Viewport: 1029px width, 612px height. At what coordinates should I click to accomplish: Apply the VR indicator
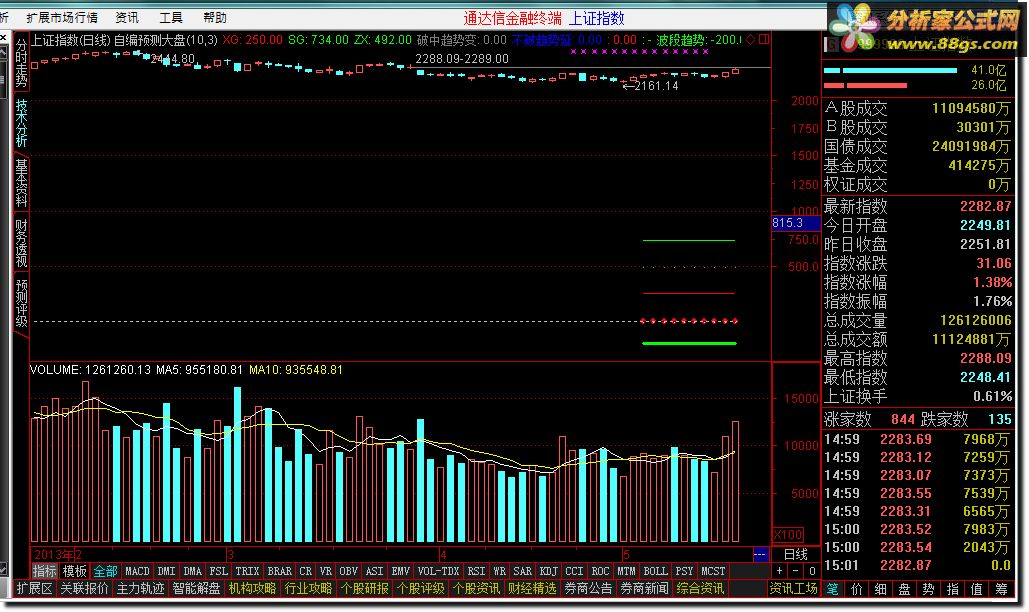tap(326, 571)
